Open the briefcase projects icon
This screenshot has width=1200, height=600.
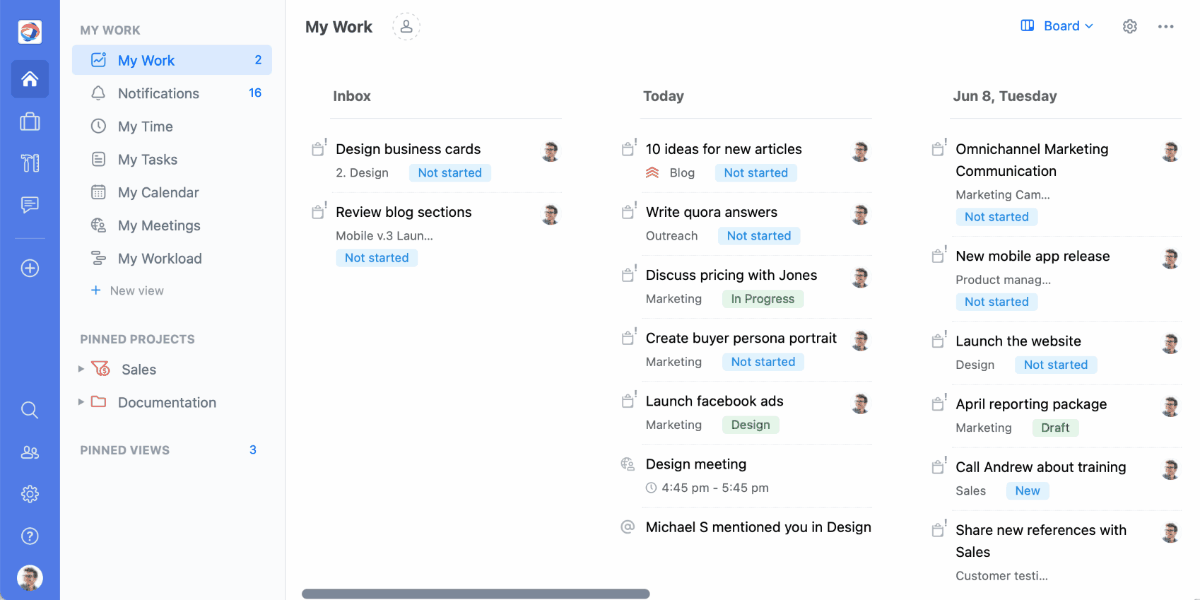[x=30, y=122]
